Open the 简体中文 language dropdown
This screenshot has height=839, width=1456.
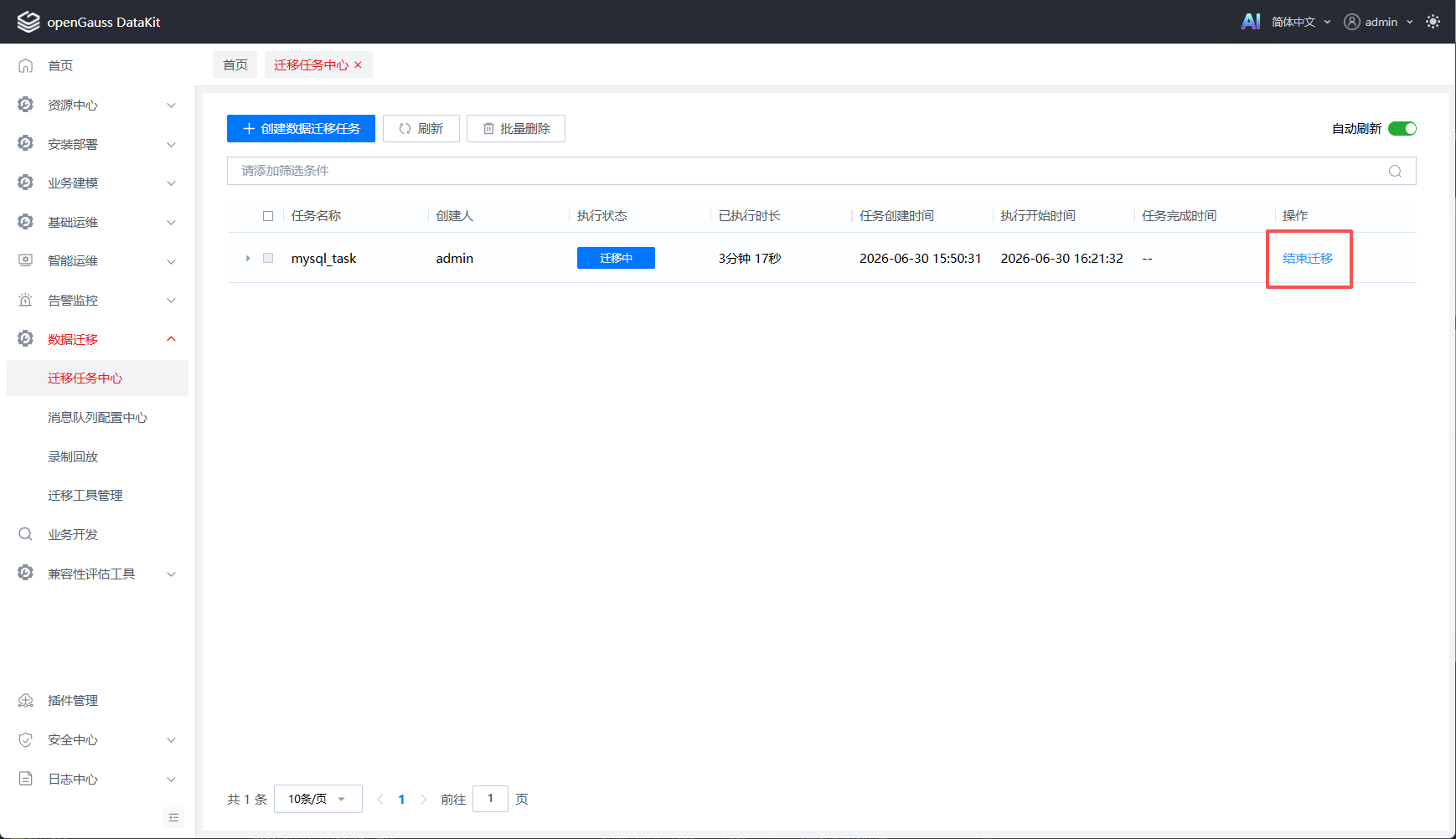point(1301,22)
